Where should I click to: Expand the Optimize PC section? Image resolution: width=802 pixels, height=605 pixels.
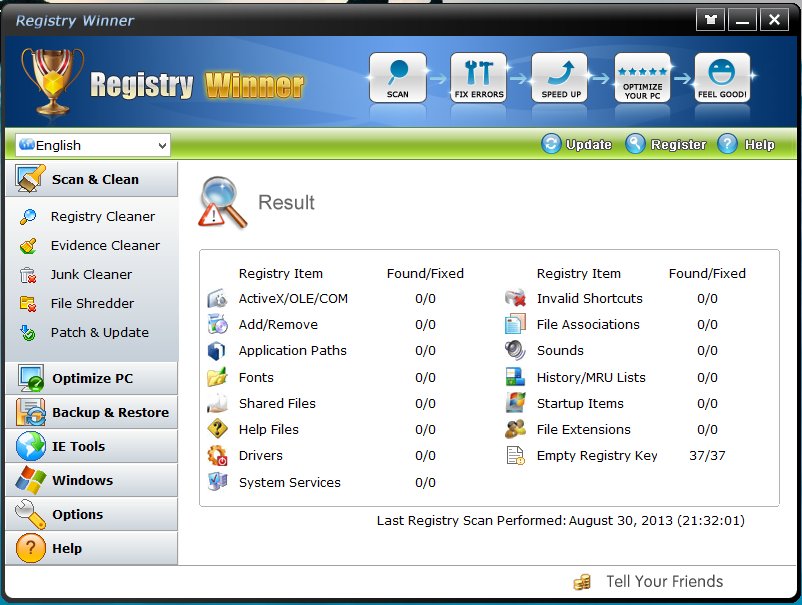click(91, 378)
